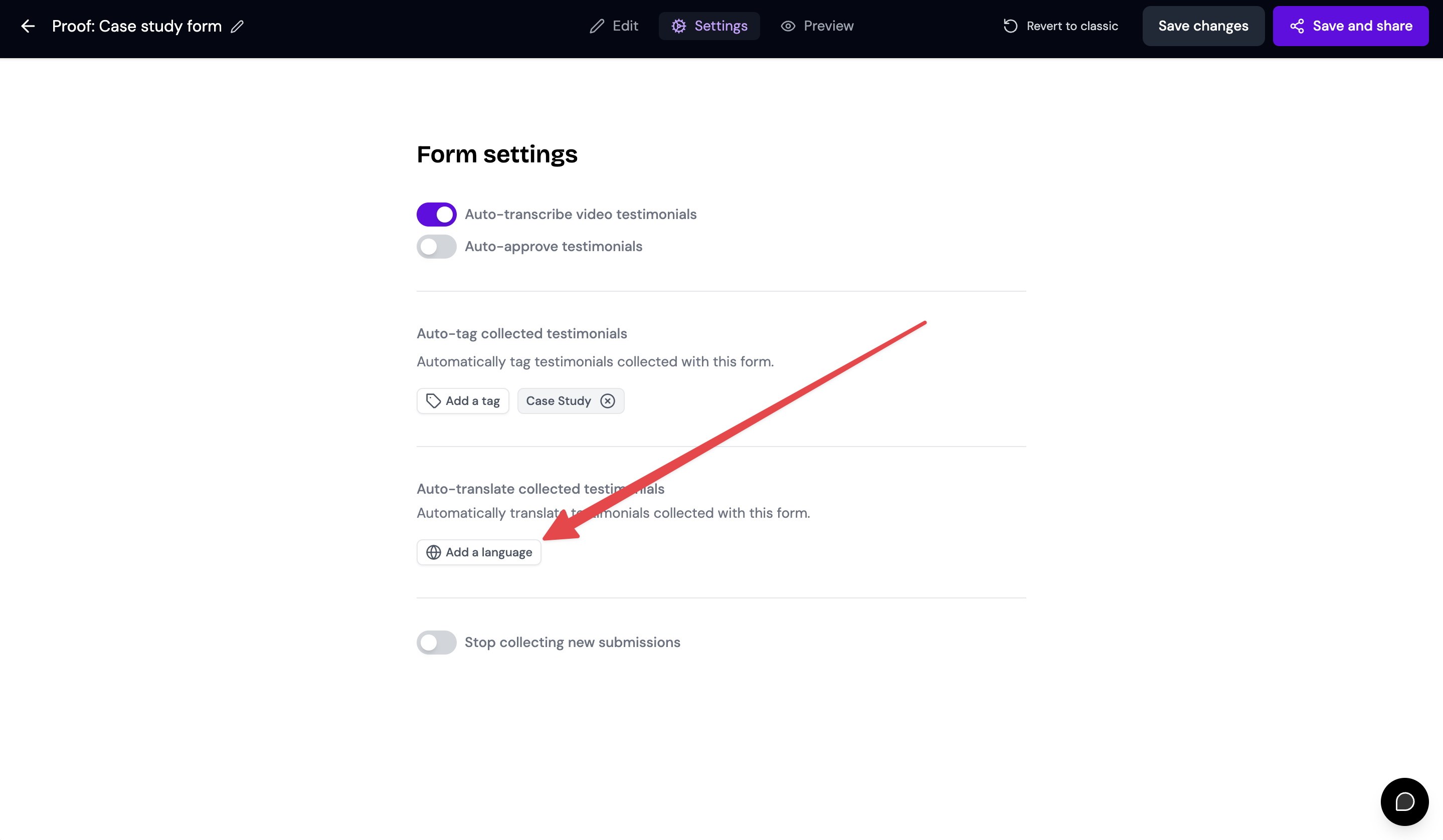
Task: Click the globe icon in Add a language
Action: pyautogui.click(x=434, y=552)
